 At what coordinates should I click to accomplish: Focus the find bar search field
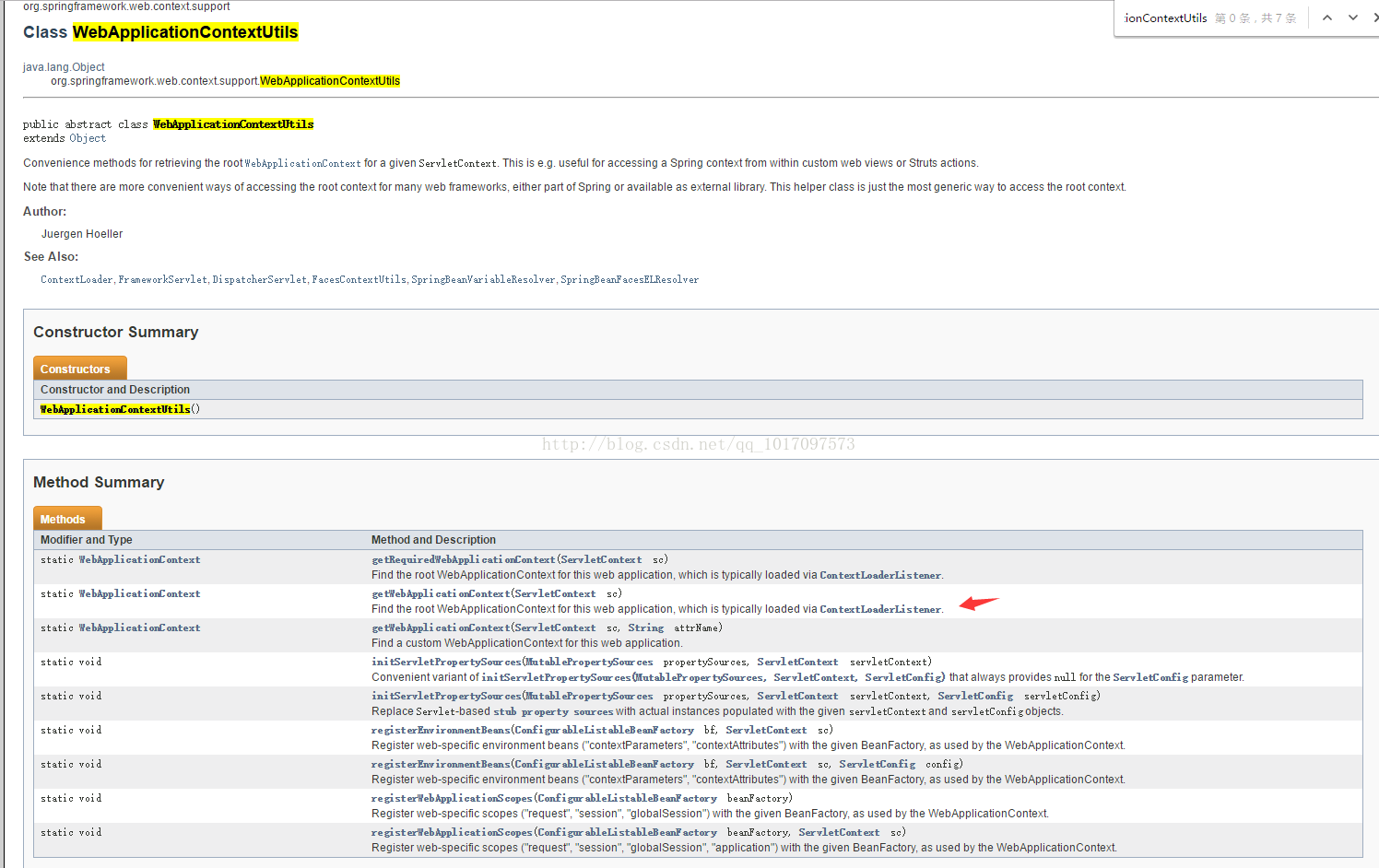tap(1165, 18)
